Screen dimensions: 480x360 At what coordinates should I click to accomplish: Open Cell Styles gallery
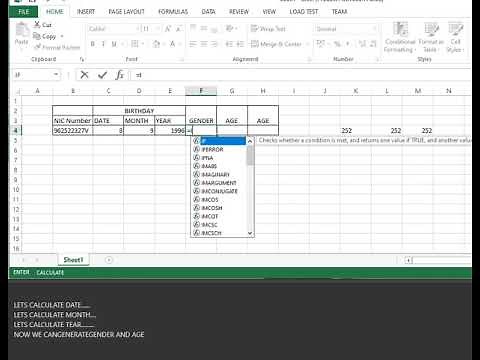tap(455, 37)
